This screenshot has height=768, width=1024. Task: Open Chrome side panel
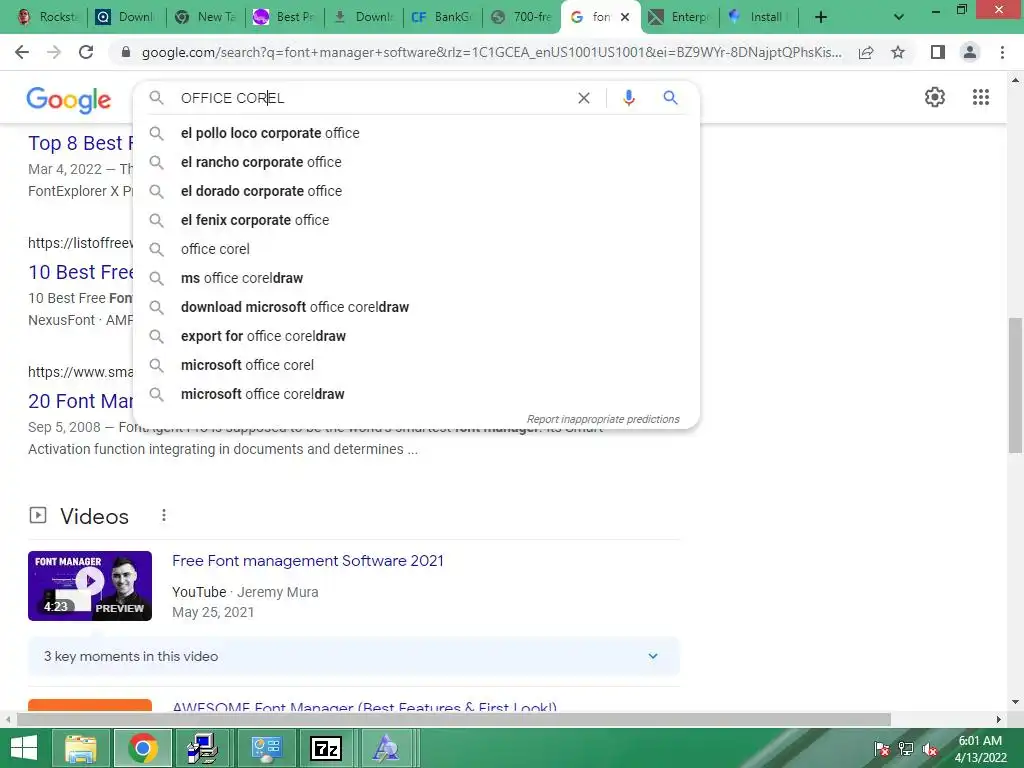click(938, 52)
